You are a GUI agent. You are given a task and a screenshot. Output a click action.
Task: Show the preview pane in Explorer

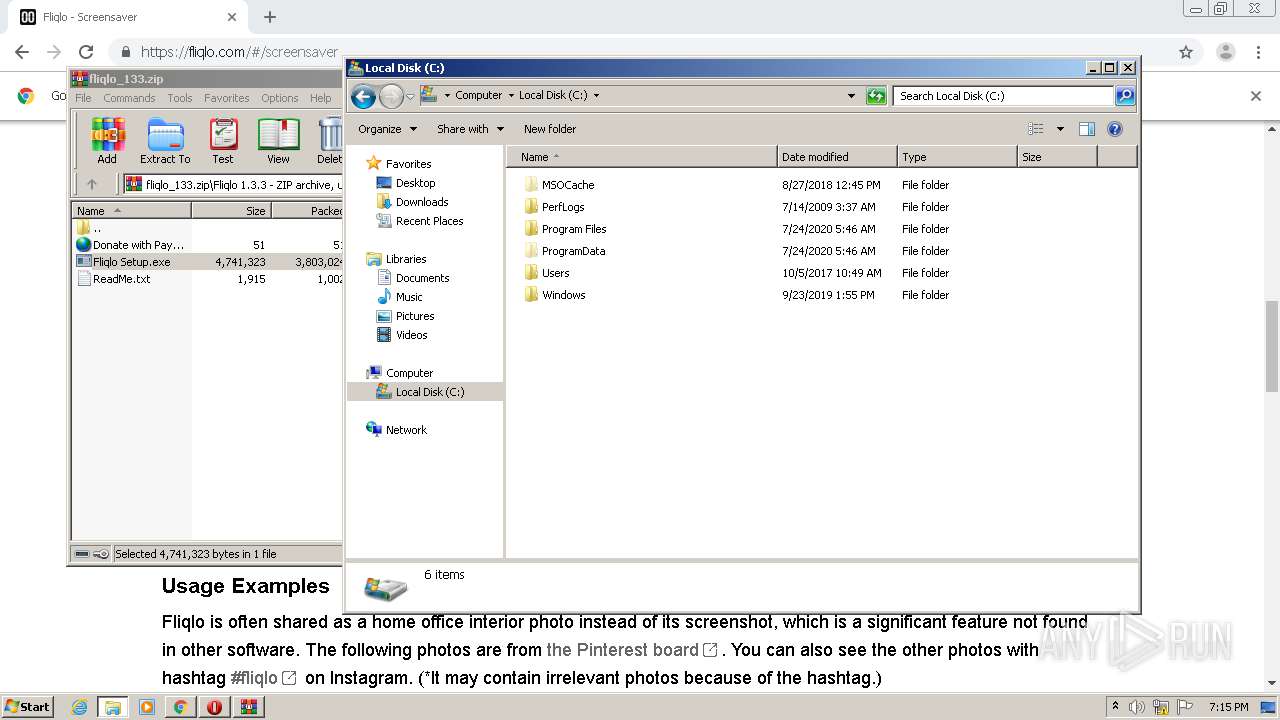(1087, 129)
